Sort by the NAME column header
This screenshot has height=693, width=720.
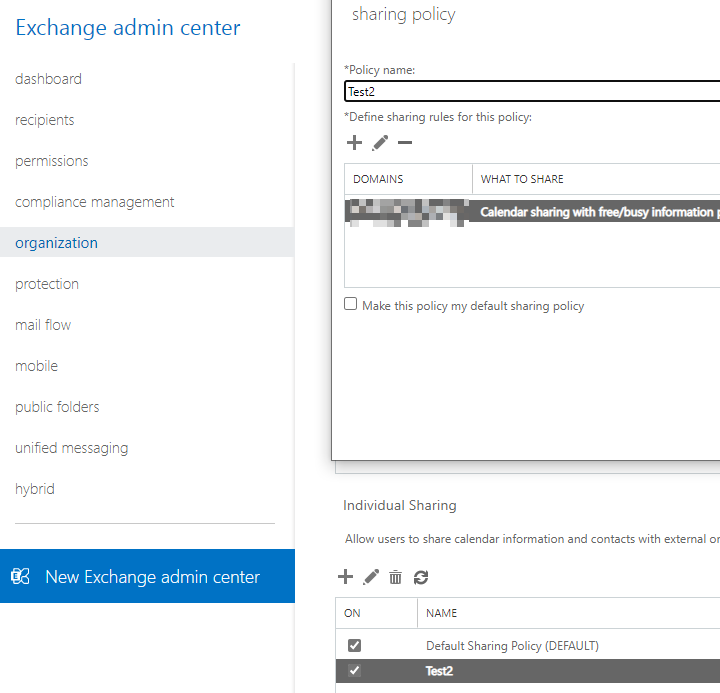(568, 613)
